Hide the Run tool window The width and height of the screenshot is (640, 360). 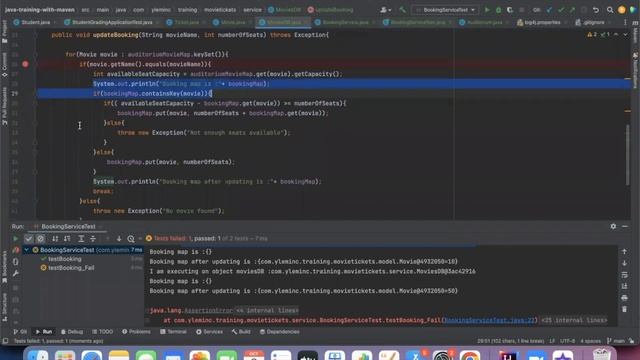pos(625,226)
